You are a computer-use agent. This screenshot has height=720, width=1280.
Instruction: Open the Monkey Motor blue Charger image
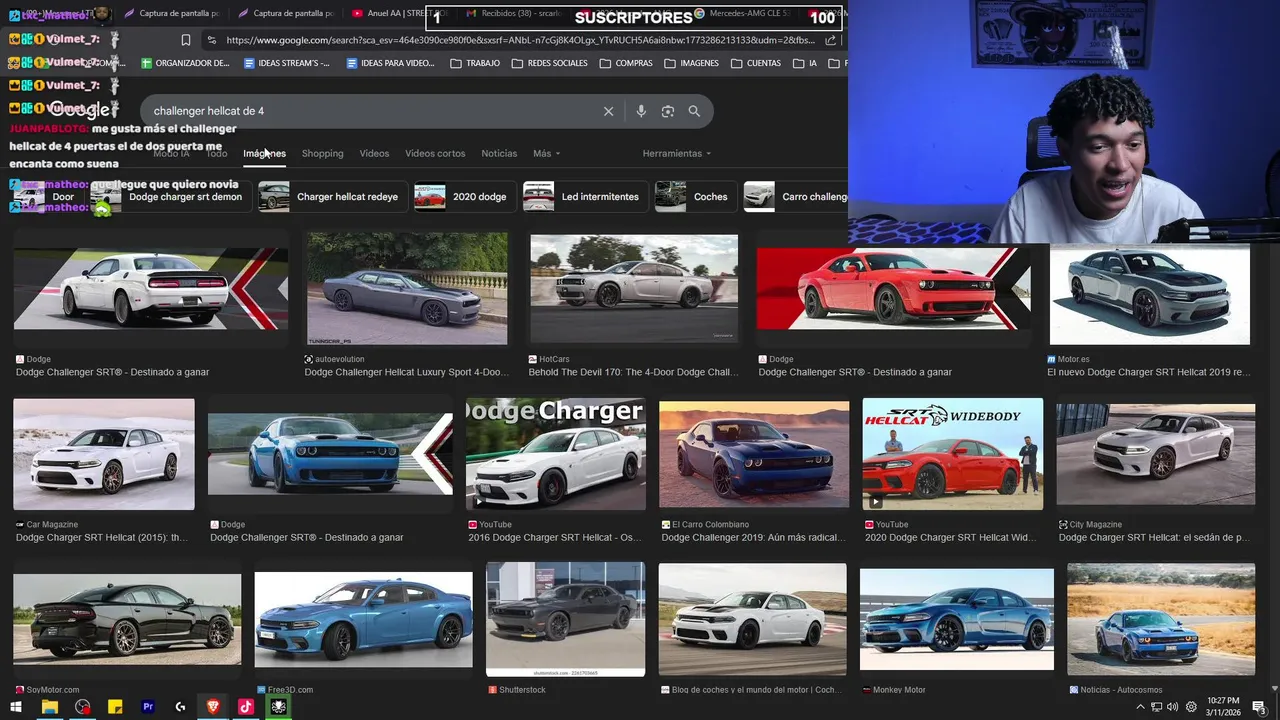pos(956,619)
